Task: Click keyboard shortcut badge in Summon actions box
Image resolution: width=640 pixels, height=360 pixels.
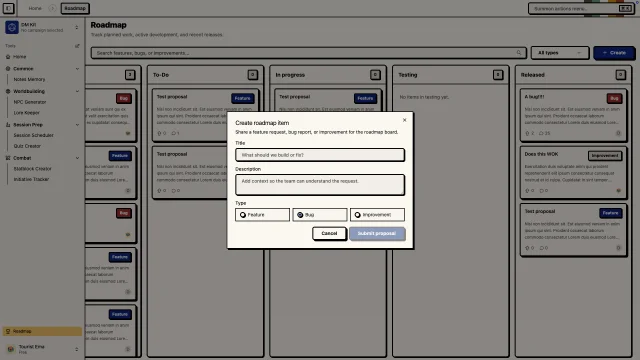Action: click(624, 9)
